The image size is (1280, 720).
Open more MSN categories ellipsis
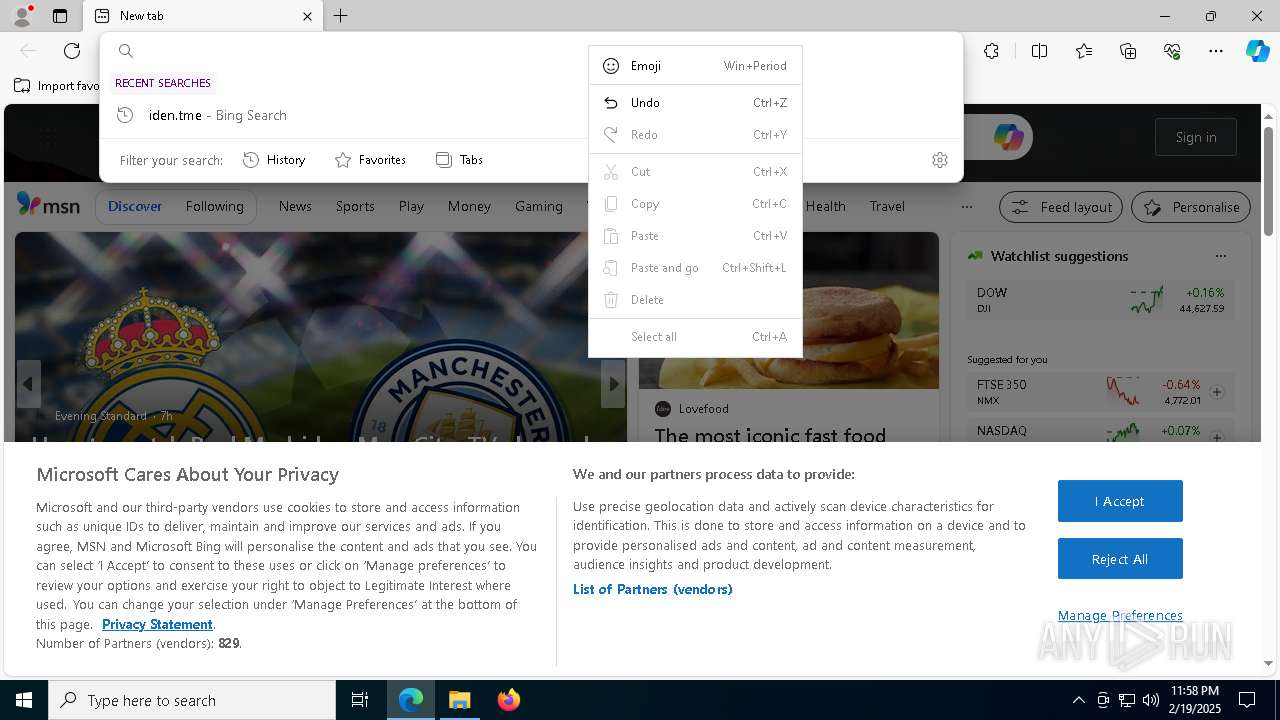(x=966, y=207)
